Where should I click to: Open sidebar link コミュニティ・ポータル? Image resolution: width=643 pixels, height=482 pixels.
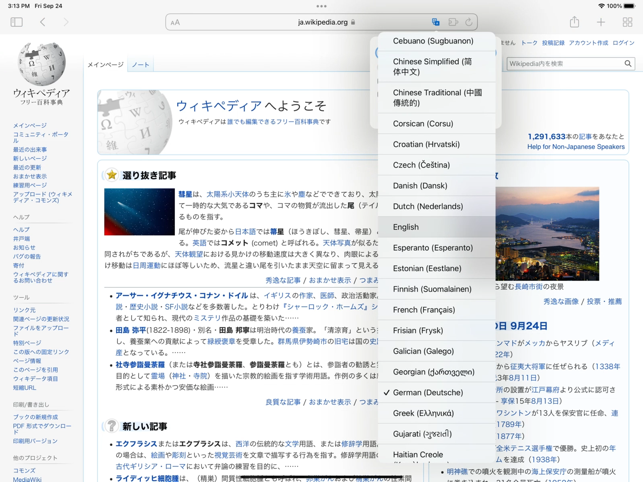pos(41,137)
